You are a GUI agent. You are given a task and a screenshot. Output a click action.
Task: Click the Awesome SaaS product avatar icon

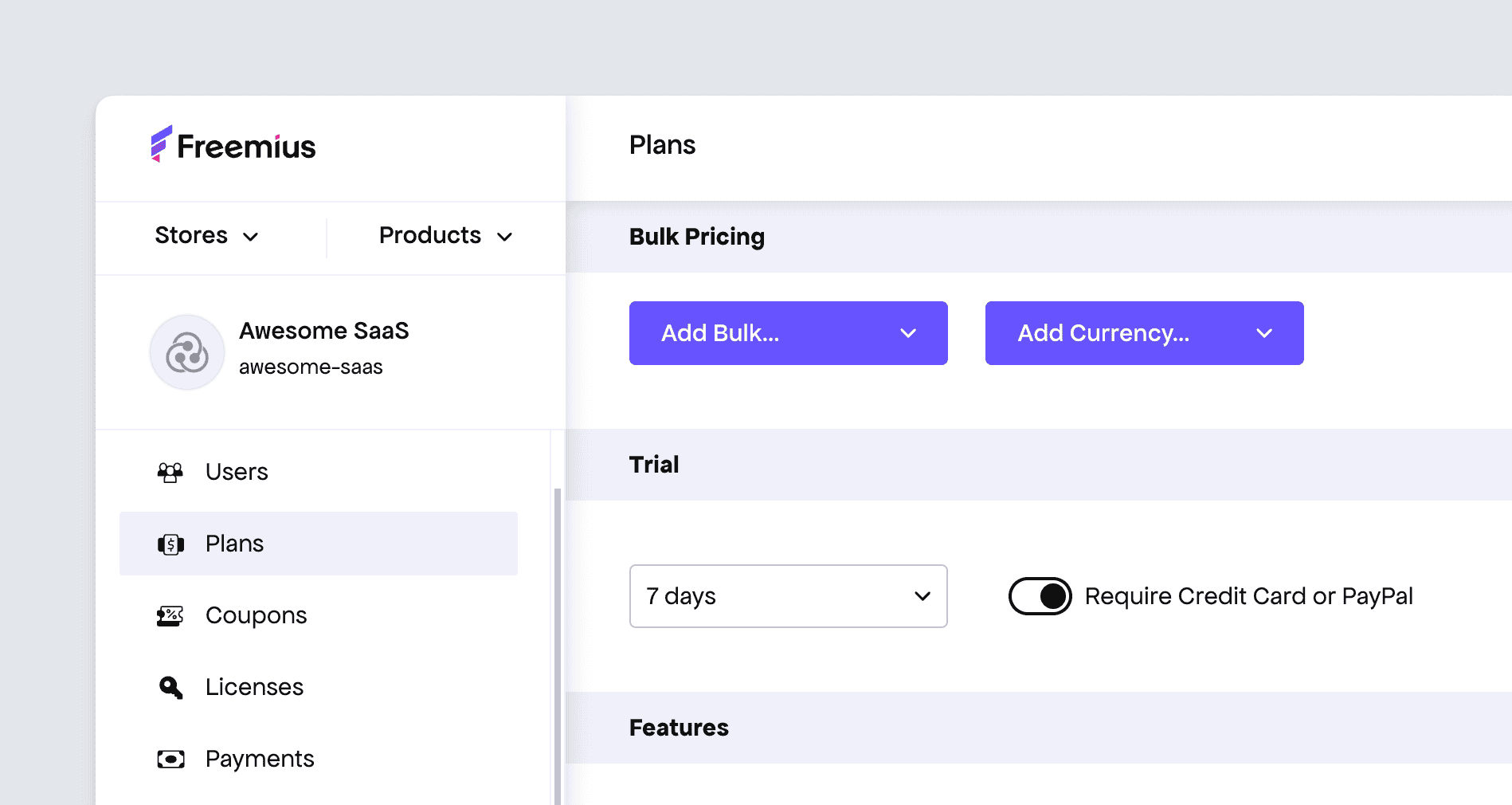[x=187, y=352]
